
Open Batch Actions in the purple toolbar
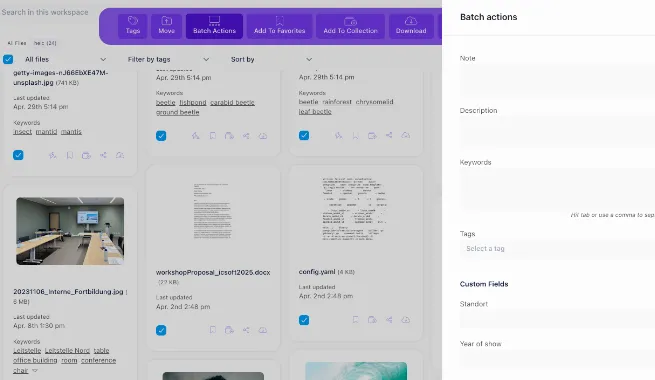pos(214,26)
